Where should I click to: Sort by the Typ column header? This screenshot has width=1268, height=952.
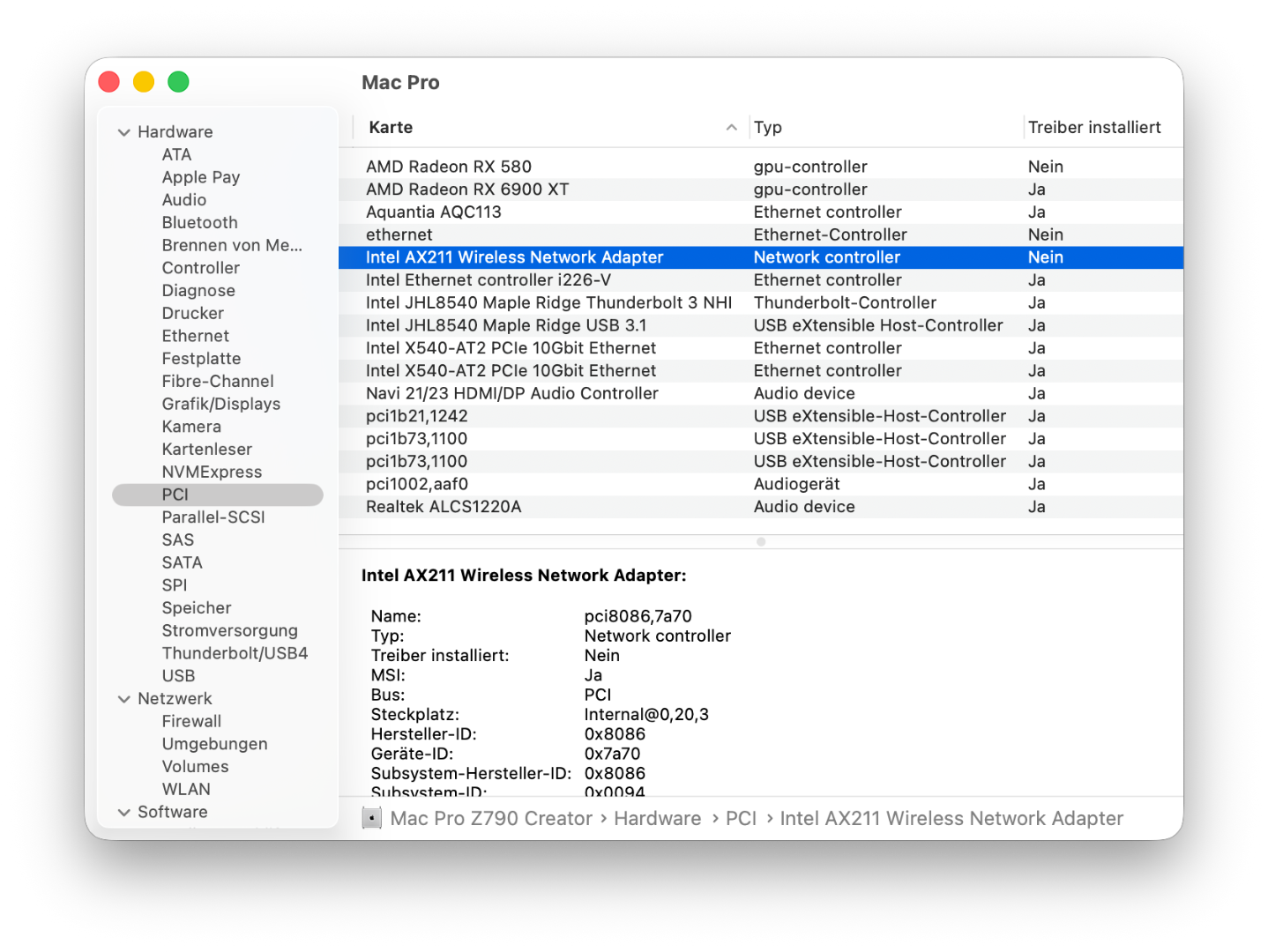[885, 128]
